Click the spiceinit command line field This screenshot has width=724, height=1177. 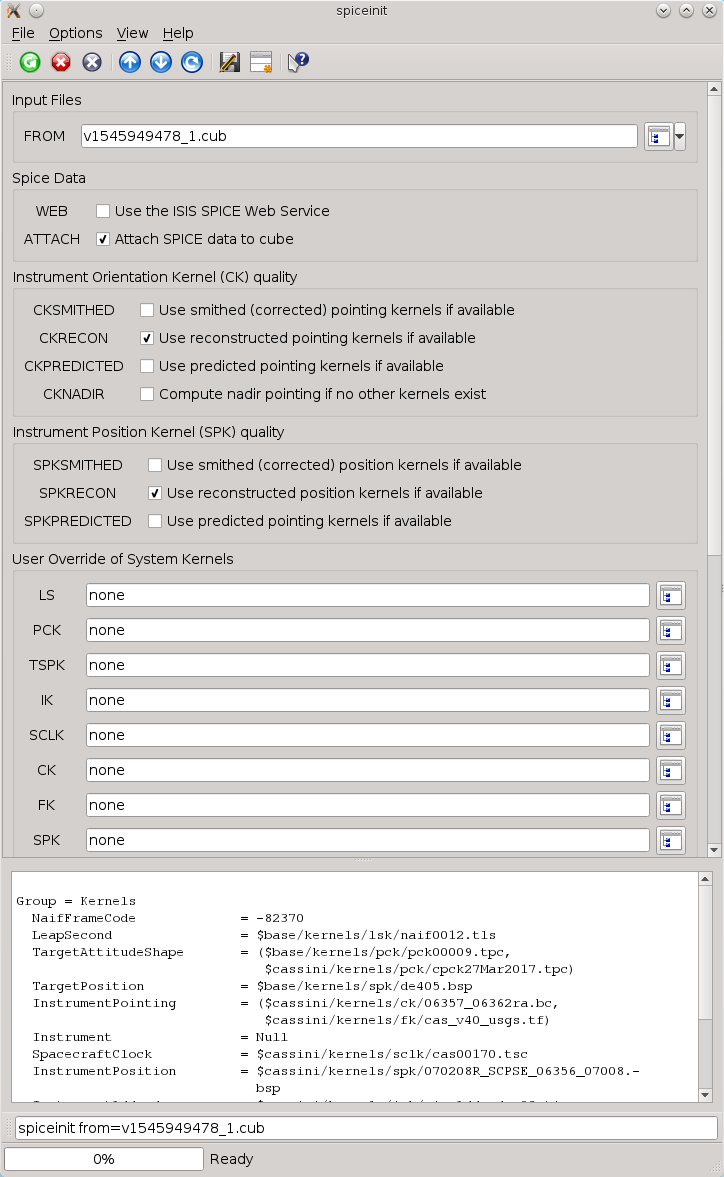tap(360, 1127)
